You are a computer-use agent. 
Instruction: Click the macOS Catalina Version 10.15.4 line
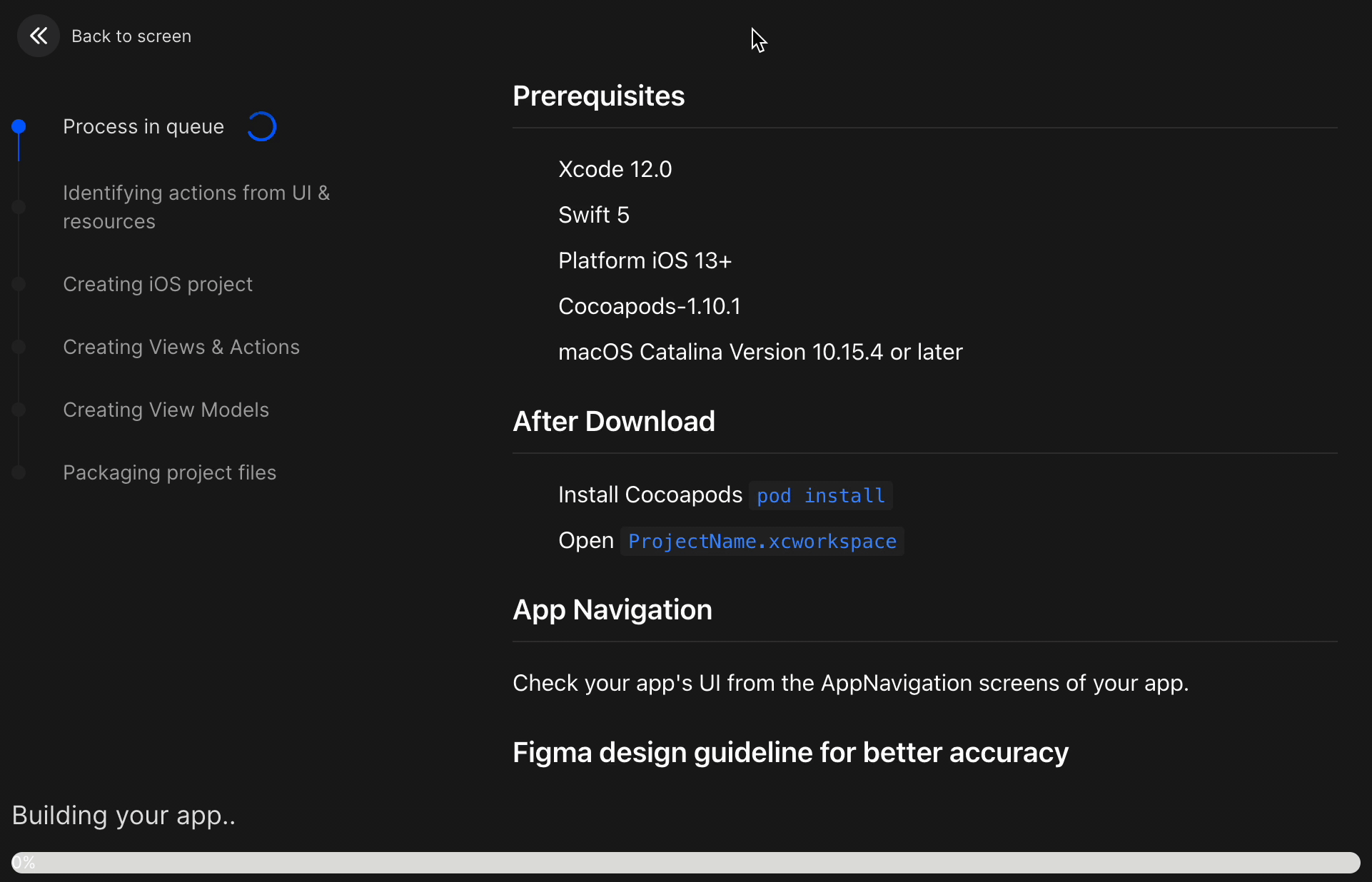click(760, 352)
